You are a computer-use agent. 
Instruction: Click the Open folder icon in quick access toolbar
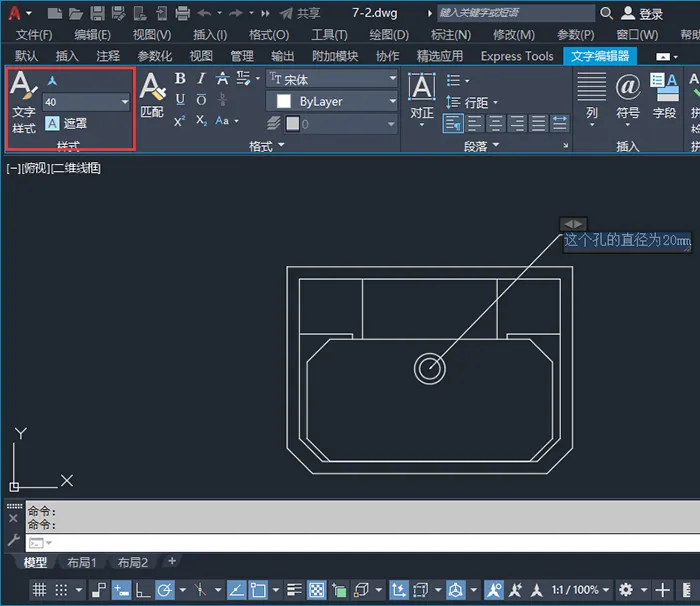(x=76, y=13)
